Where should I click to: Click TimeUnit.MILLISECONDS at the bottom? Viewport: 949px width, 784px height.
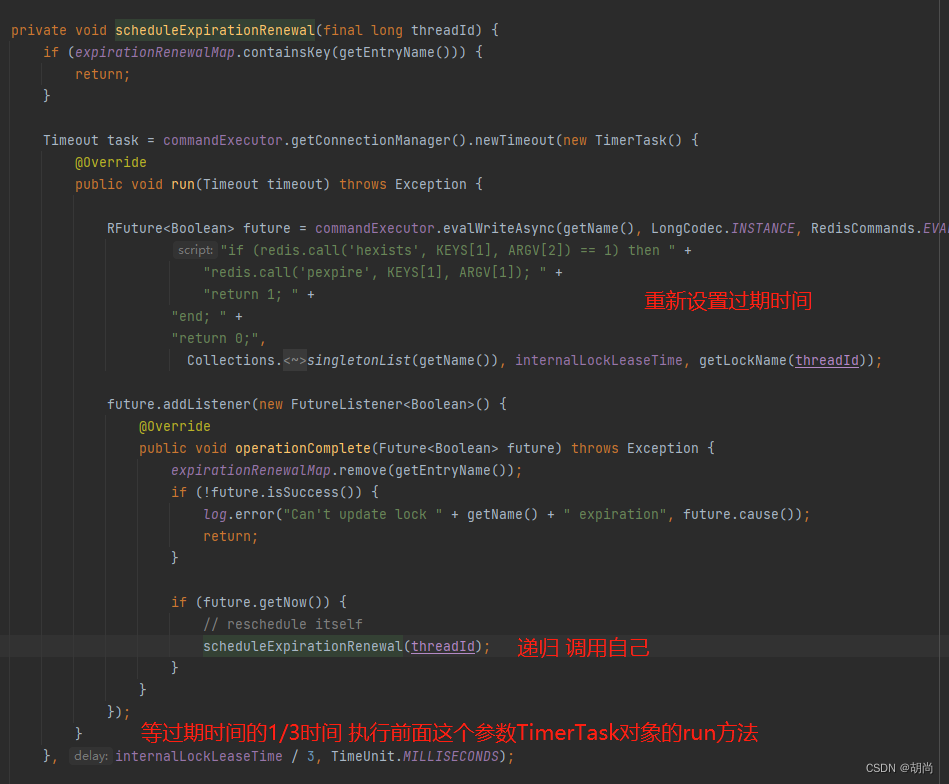pyautogui.click(x=415, y=757)
